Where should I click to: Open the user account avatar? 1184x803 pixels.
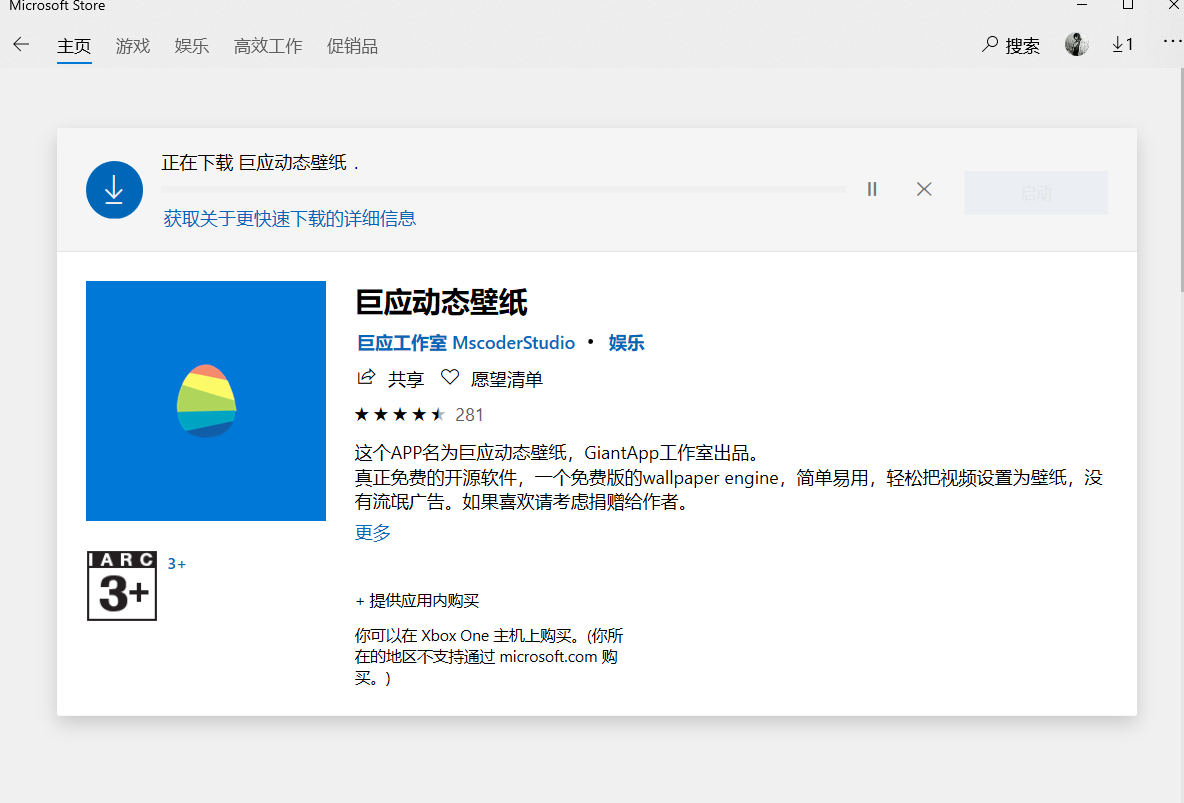point(1077,45)
